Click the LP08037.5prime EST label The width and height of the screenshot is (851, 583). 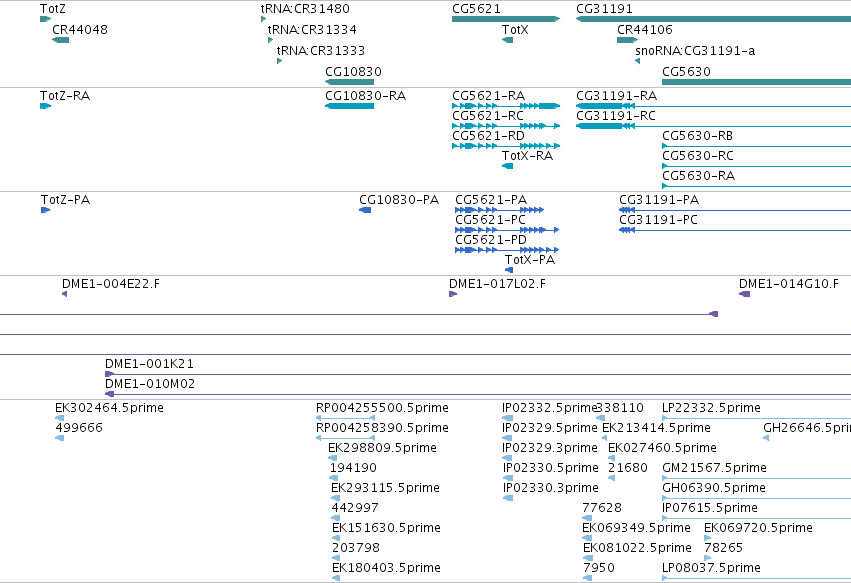pos(712,568)
